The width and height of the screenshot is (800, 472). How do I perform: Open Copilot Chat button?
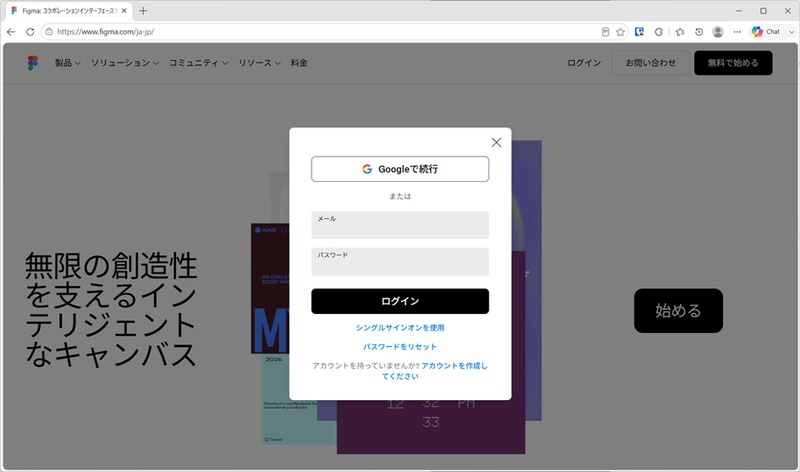pyautogui.click(x=766, y=32)
